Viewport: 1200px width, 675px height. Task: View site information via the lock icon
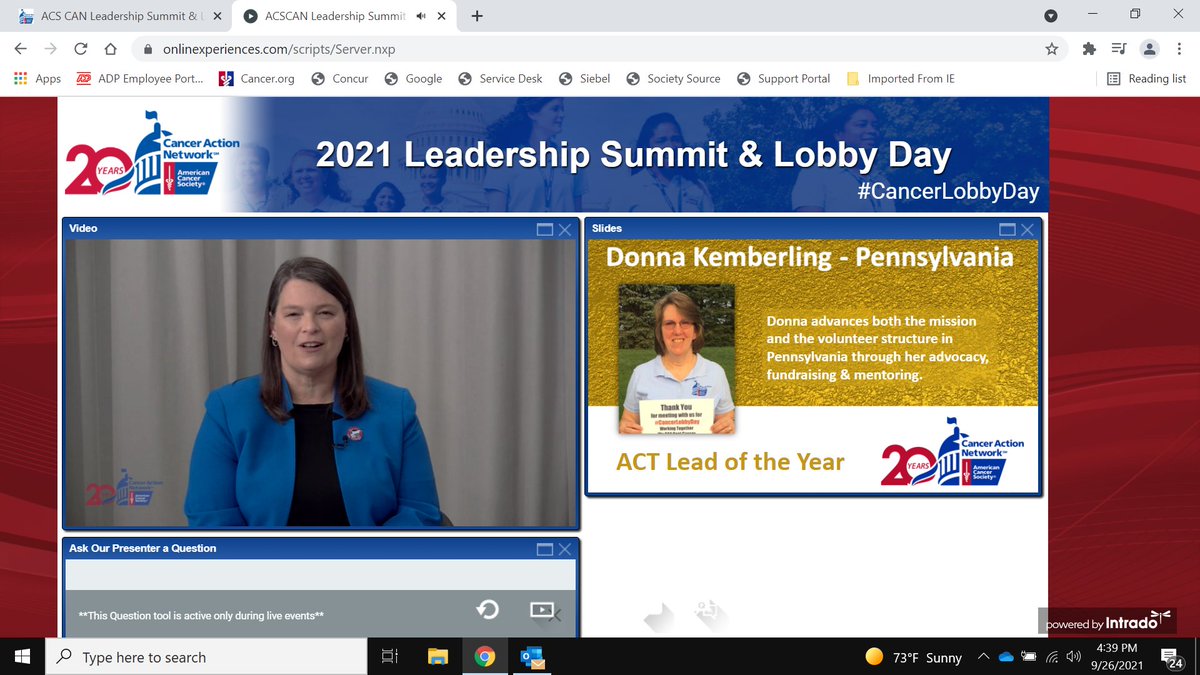[147, 48]
